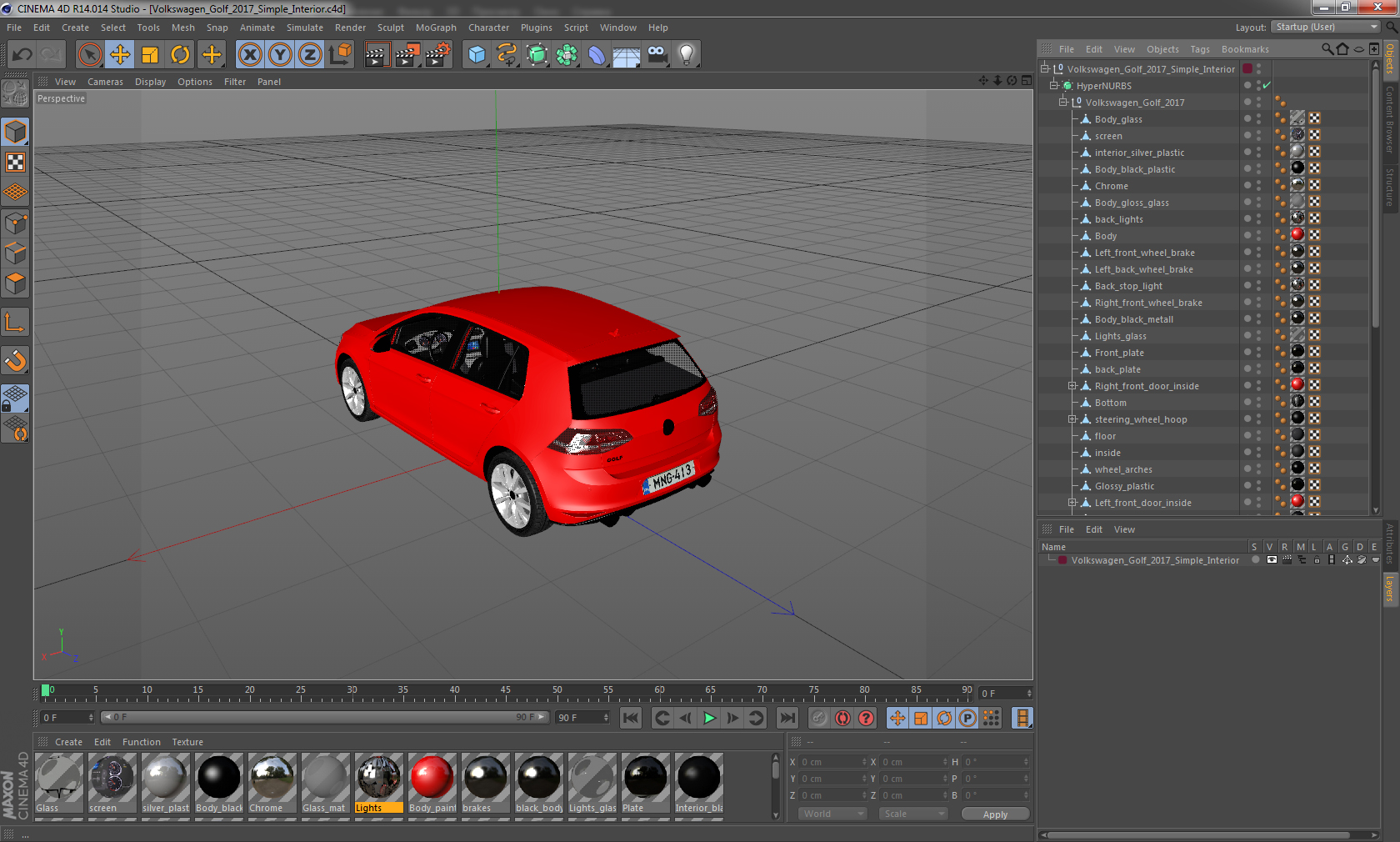Add a Cube primitive object
The width and height of the screenshot is (1400, 842).
477,55
